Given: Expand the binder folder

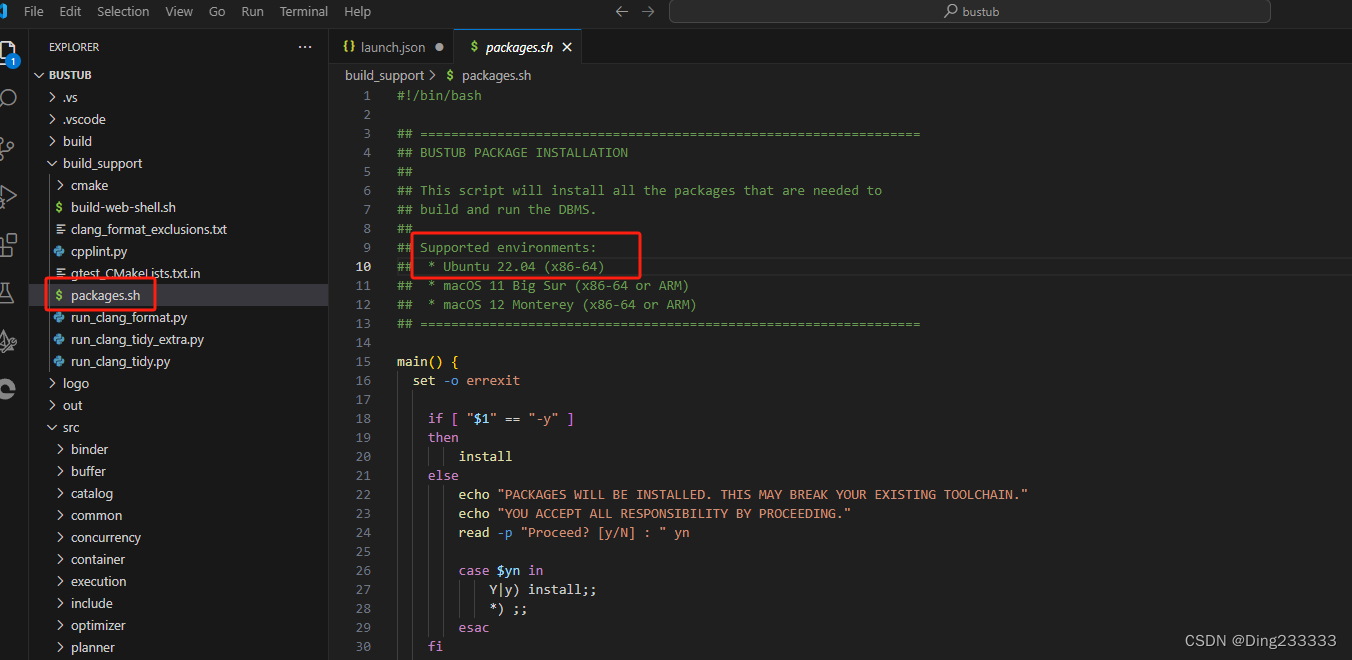Looking at the screenshot, I should 89,449.
